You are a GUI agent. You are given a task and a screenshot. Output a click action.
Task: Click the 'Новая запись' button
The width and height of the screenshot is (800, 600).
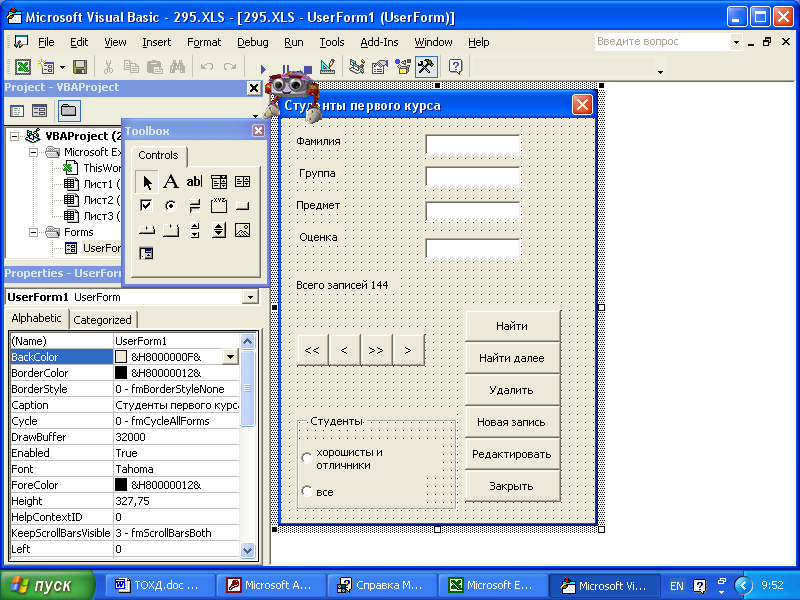click(512, 422)
